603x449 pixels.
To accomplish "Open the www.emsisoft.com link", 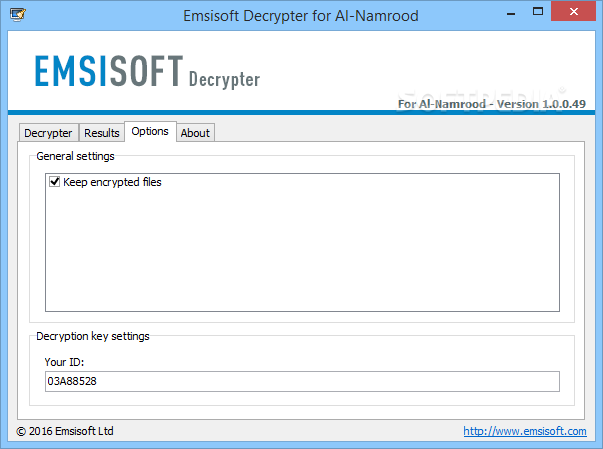I will (x=525, y=431).
